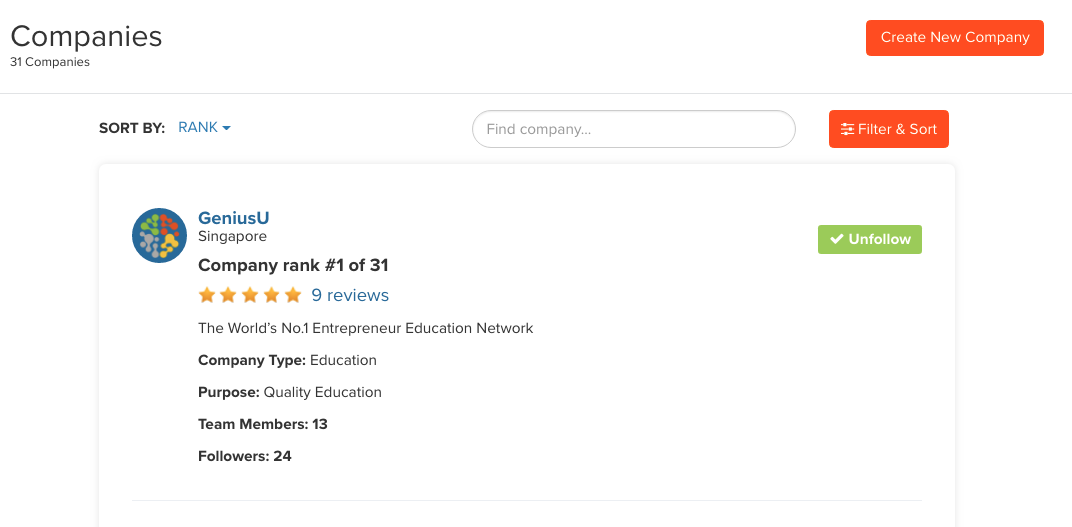Open the RANK sort dropdown
This screenshot has height=527, width=1072.
(x=204, y=127)
